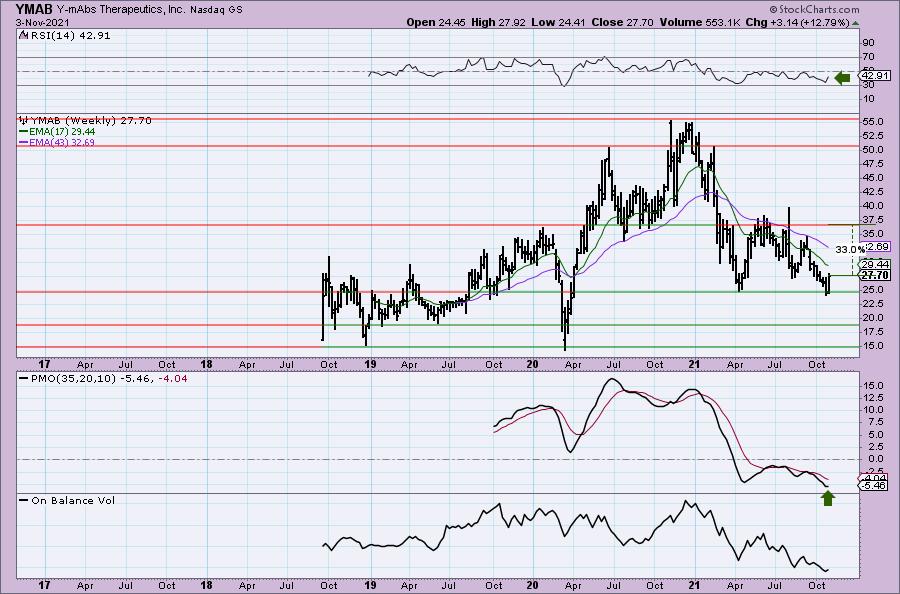
Task: Click the 70 level on the RSI axis
Action: (868, 57)
